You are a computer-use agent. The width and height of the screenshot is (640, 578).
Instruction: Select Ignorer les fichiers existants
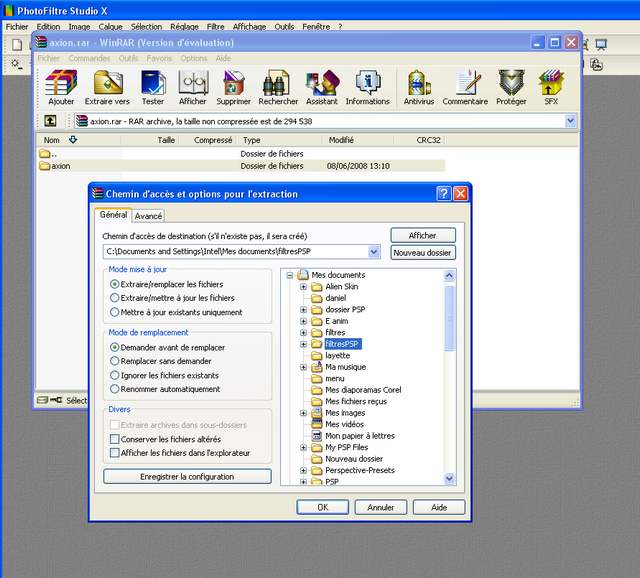point(115,375)
